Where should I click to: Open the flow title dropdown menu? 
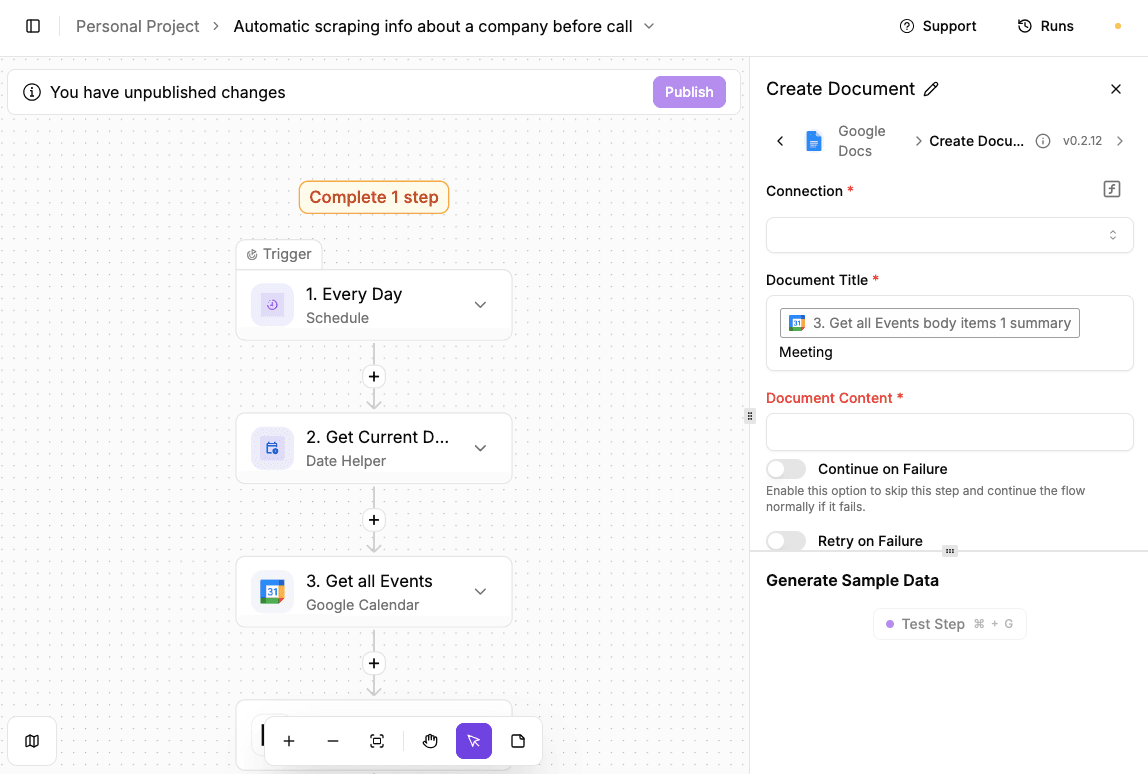[651, 26]
